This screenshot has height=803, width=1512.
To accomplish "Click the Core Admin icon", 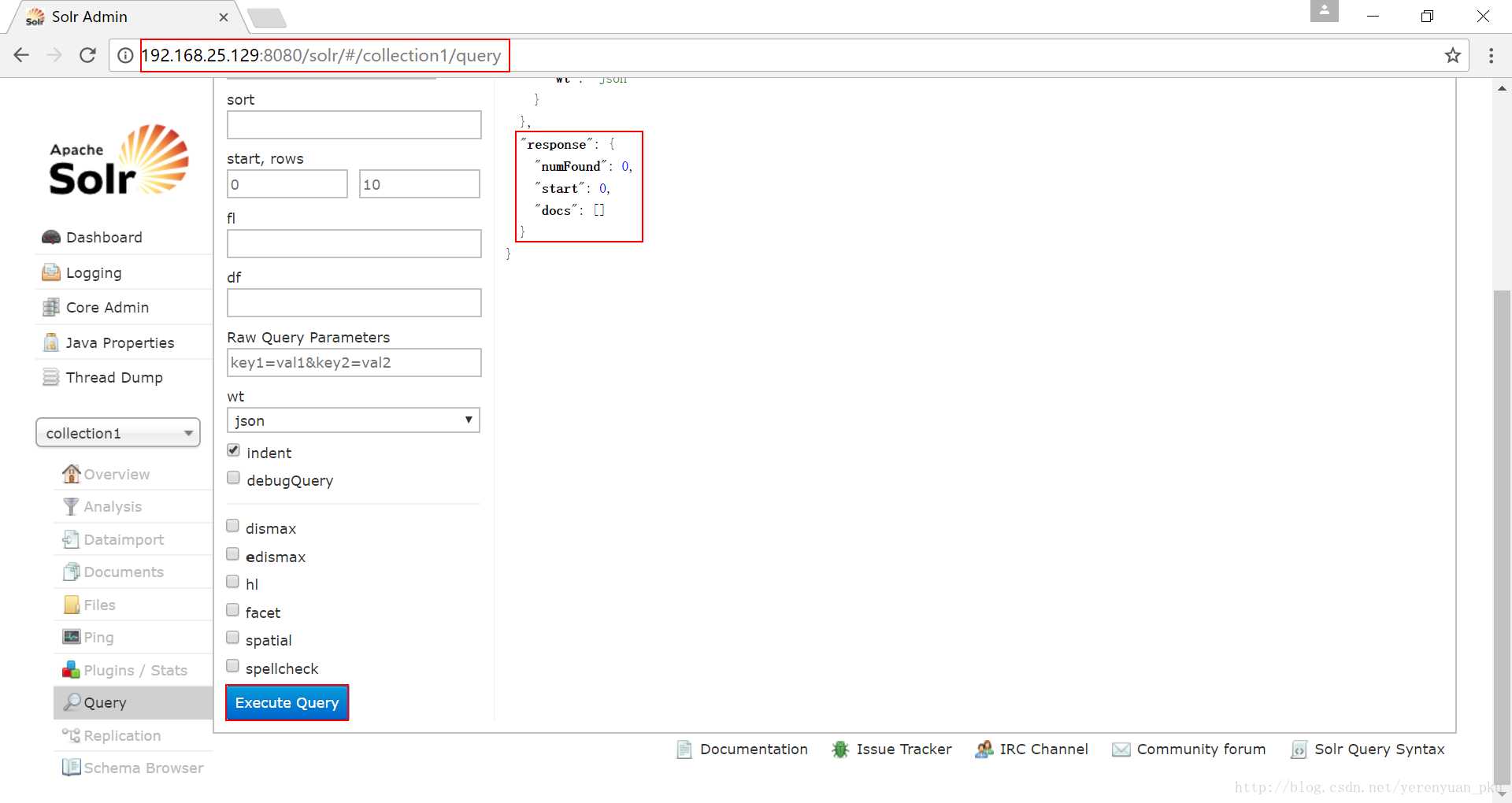I will coord(51,307).
